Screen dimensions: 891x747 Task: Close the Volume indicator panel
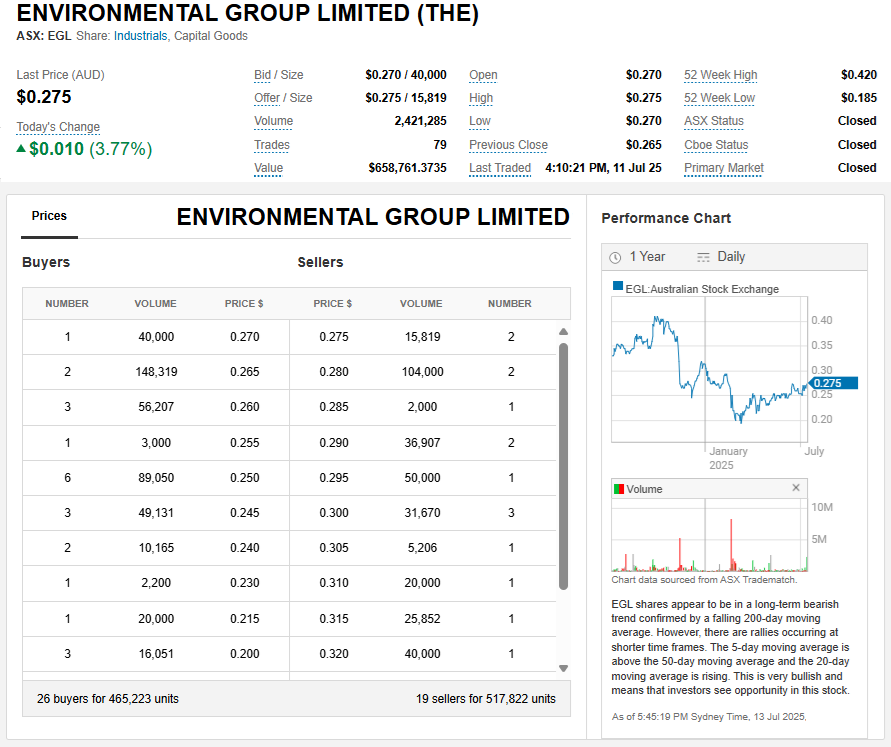(x=796, y=488)
